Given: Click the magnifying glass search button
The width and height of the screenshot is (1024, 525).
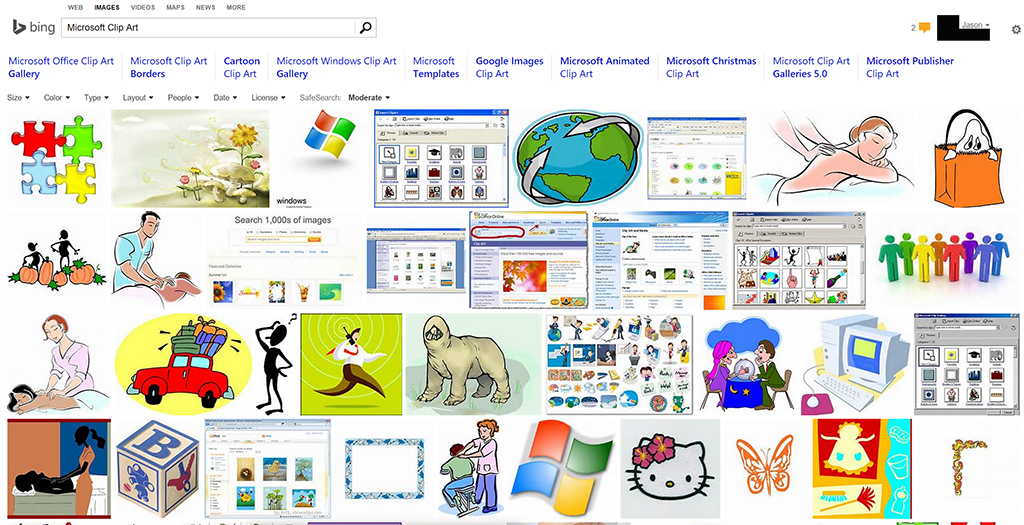Looking at the screenshot, I should (x=365, y=27).
